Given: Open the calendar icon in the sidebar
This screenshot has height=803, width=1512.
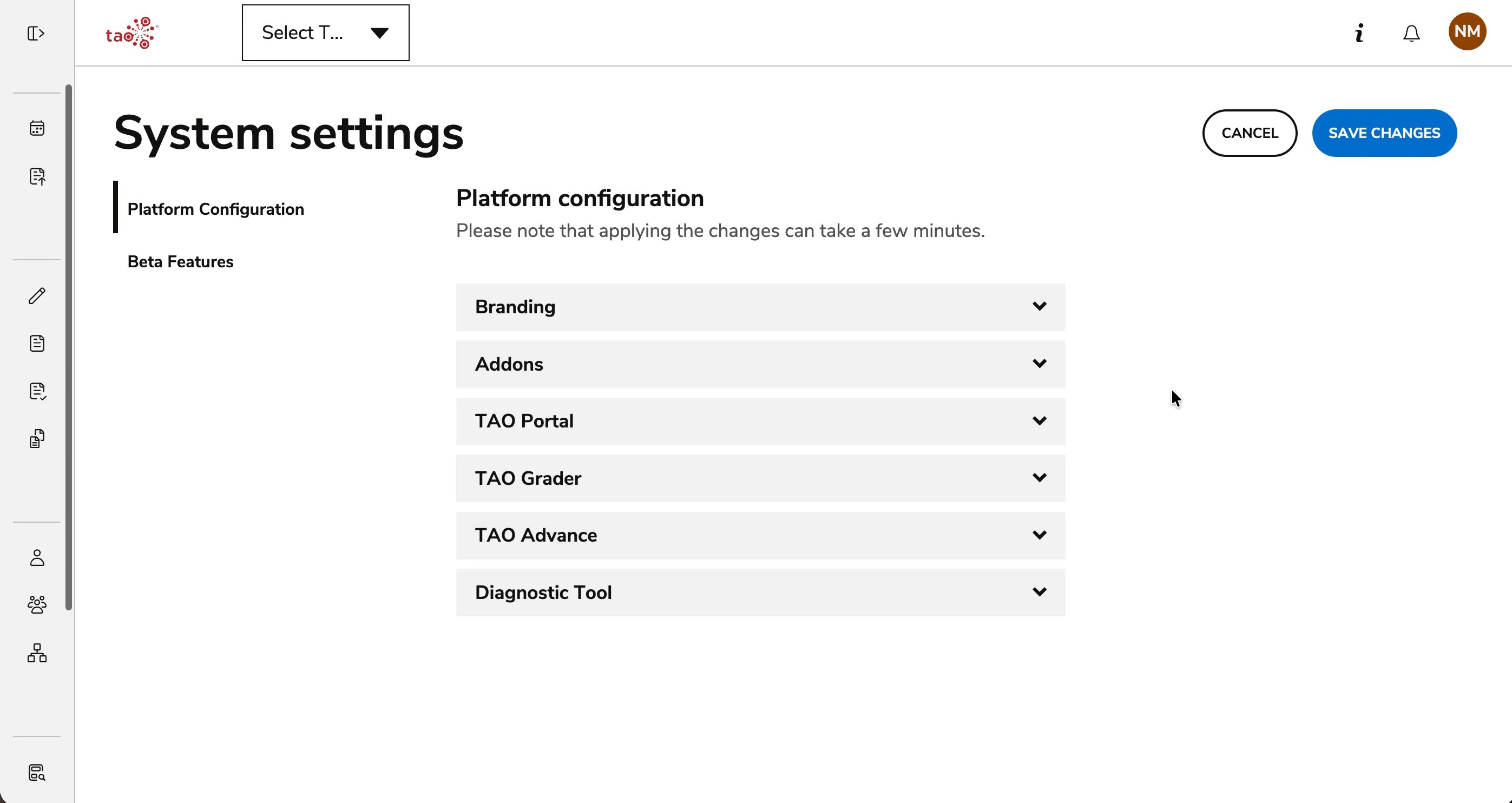Looking at the screenshot, I should [37, 128].
